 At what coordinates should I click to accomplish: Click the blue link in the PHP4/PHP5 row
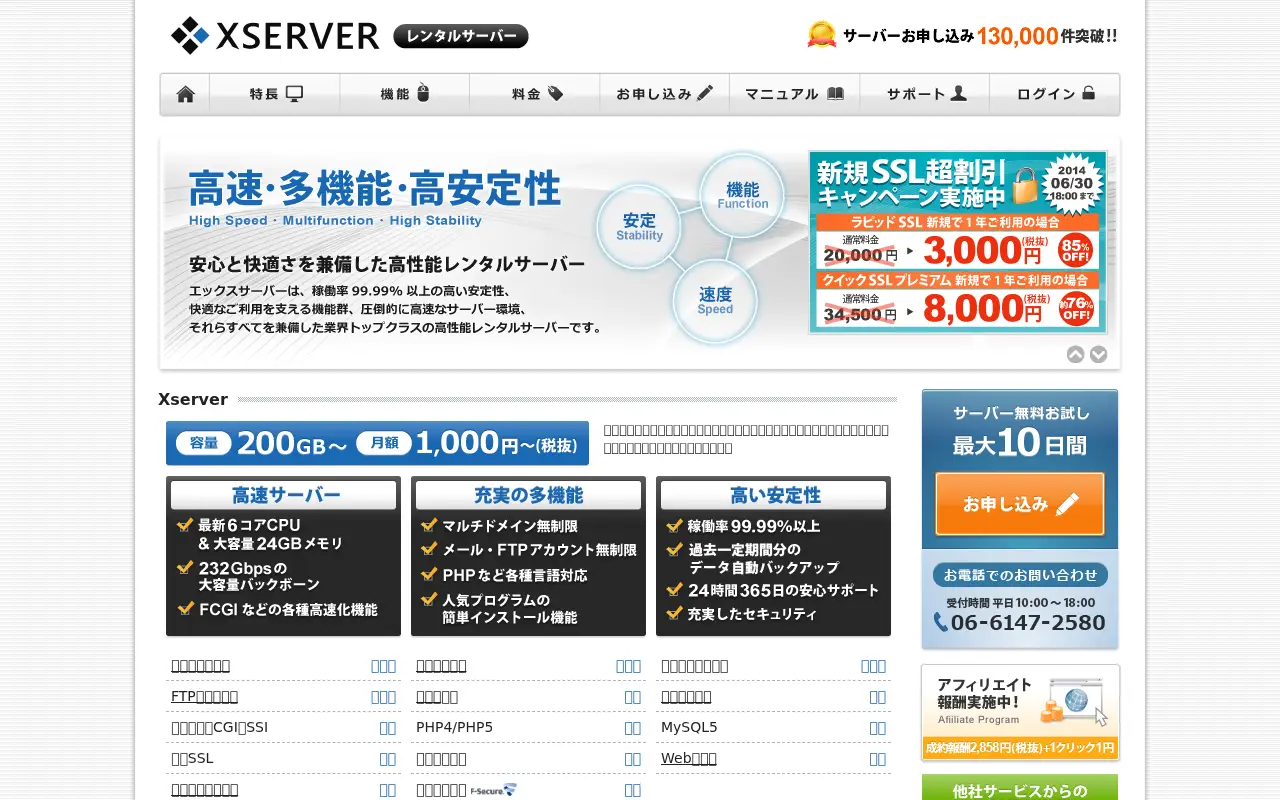click(x=632, y=727)
